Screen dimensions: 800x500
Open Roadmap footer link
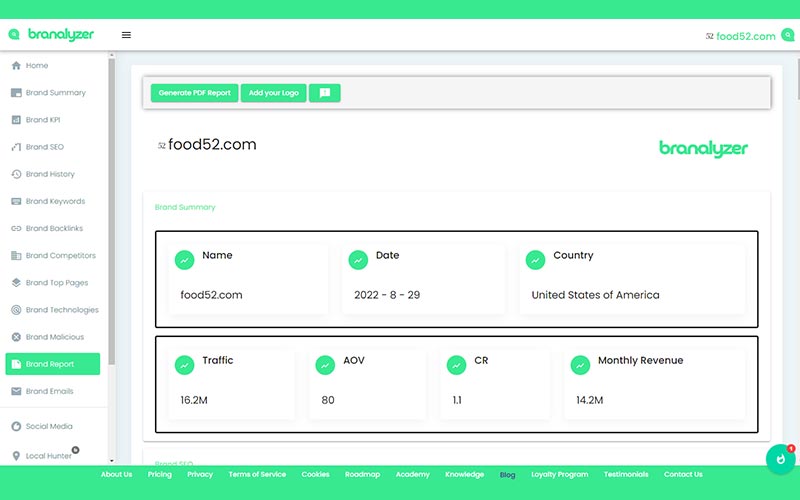pyautogui.click(x=362, y=474)
